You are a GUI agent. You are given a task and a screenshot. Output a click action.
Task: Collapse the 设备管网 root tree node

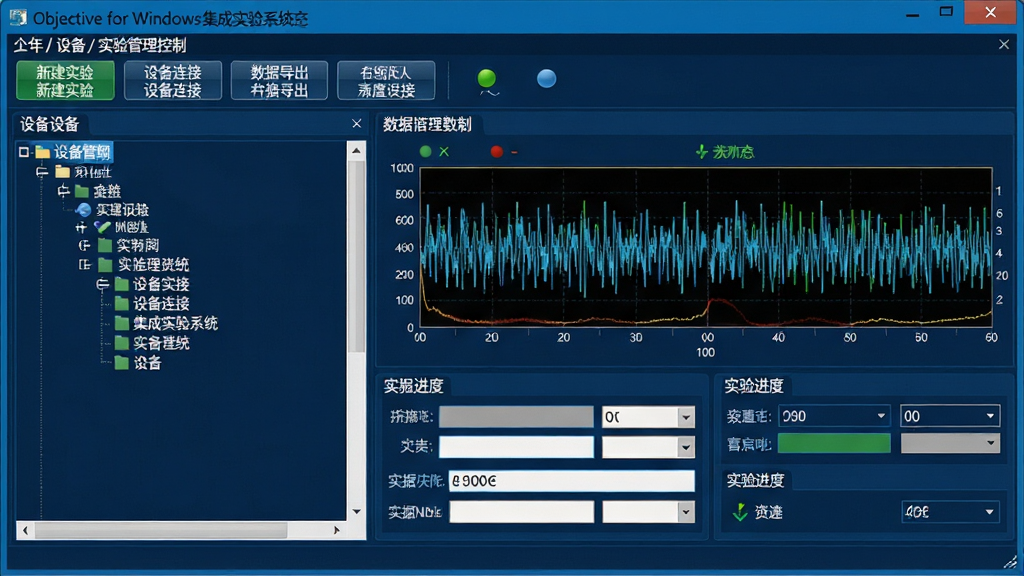(24, 152)
